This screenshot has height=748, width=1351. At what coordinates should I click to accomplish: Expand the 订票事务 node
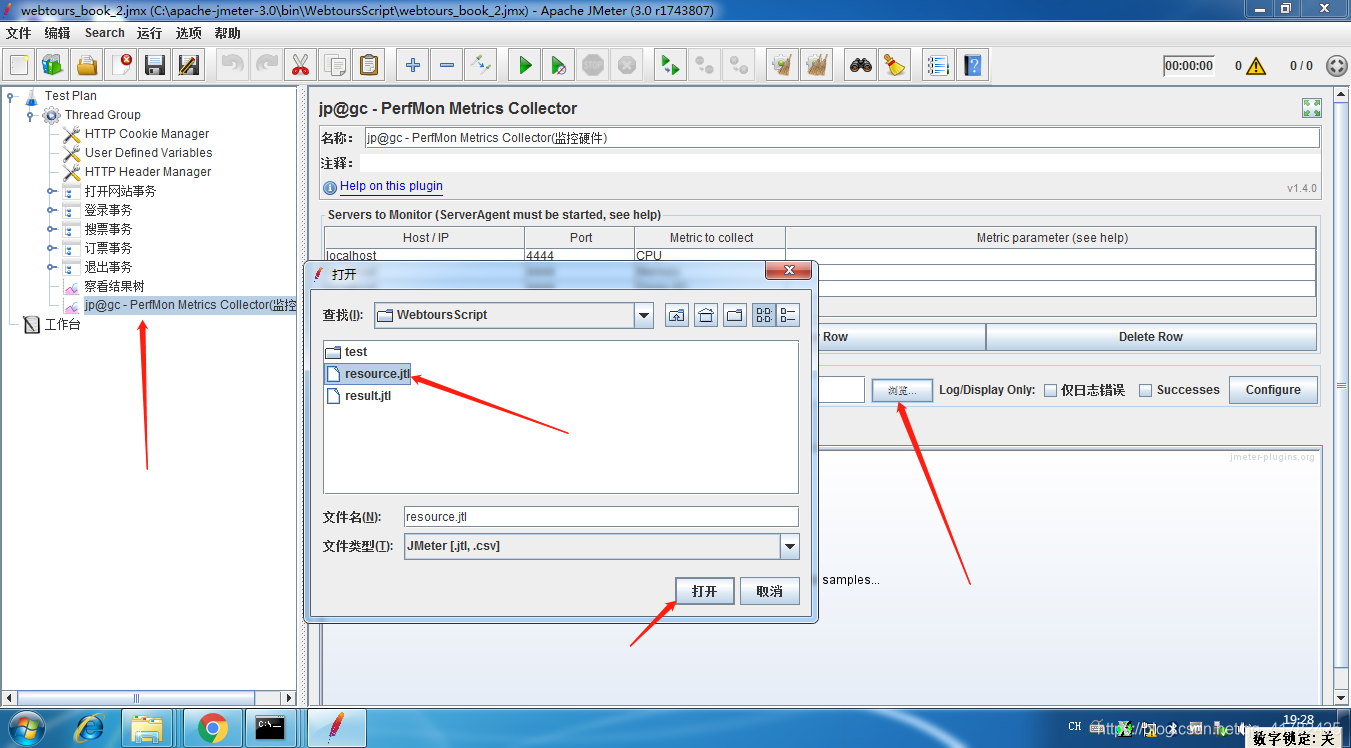coord(51,248)
